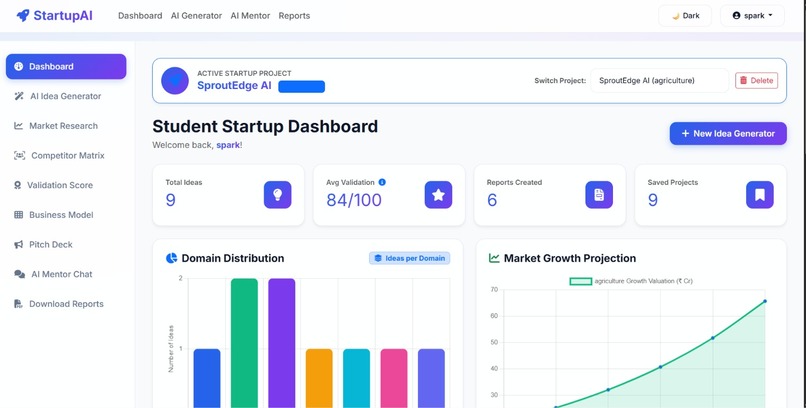
Task: Click the Student Startup Dashboard heading
Action: [x=265, y=126]
